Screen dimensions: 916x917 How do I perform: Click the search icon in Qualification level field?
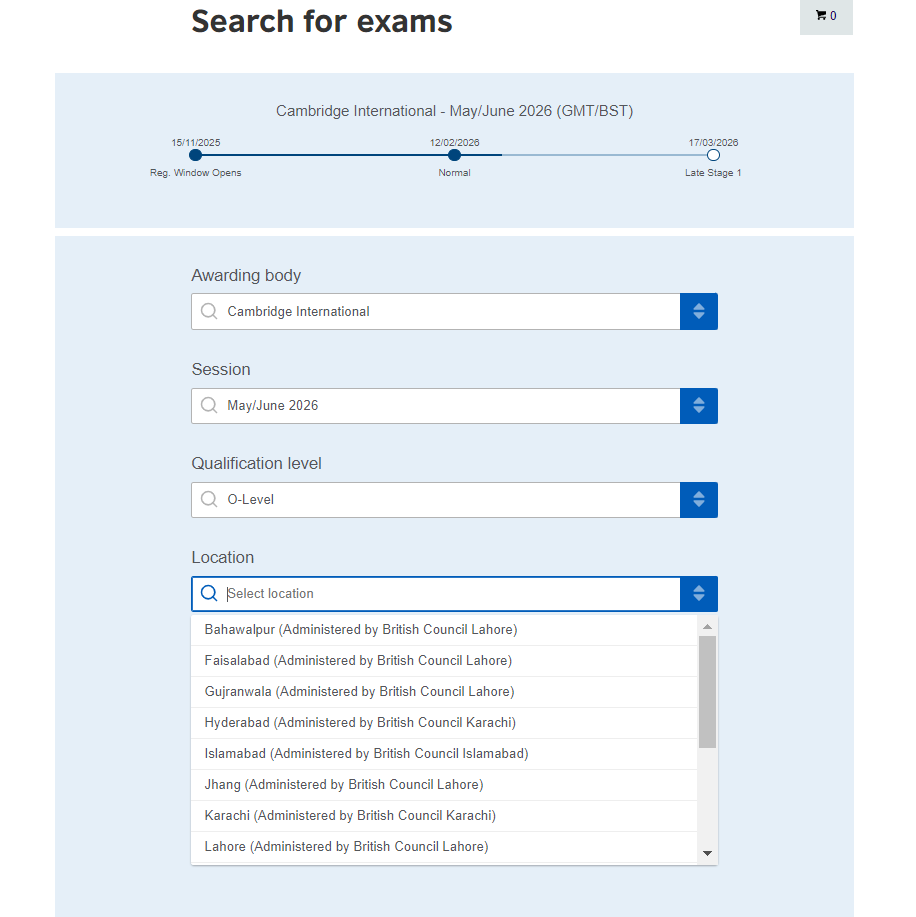pyautogui.click(x=209, y=499)
